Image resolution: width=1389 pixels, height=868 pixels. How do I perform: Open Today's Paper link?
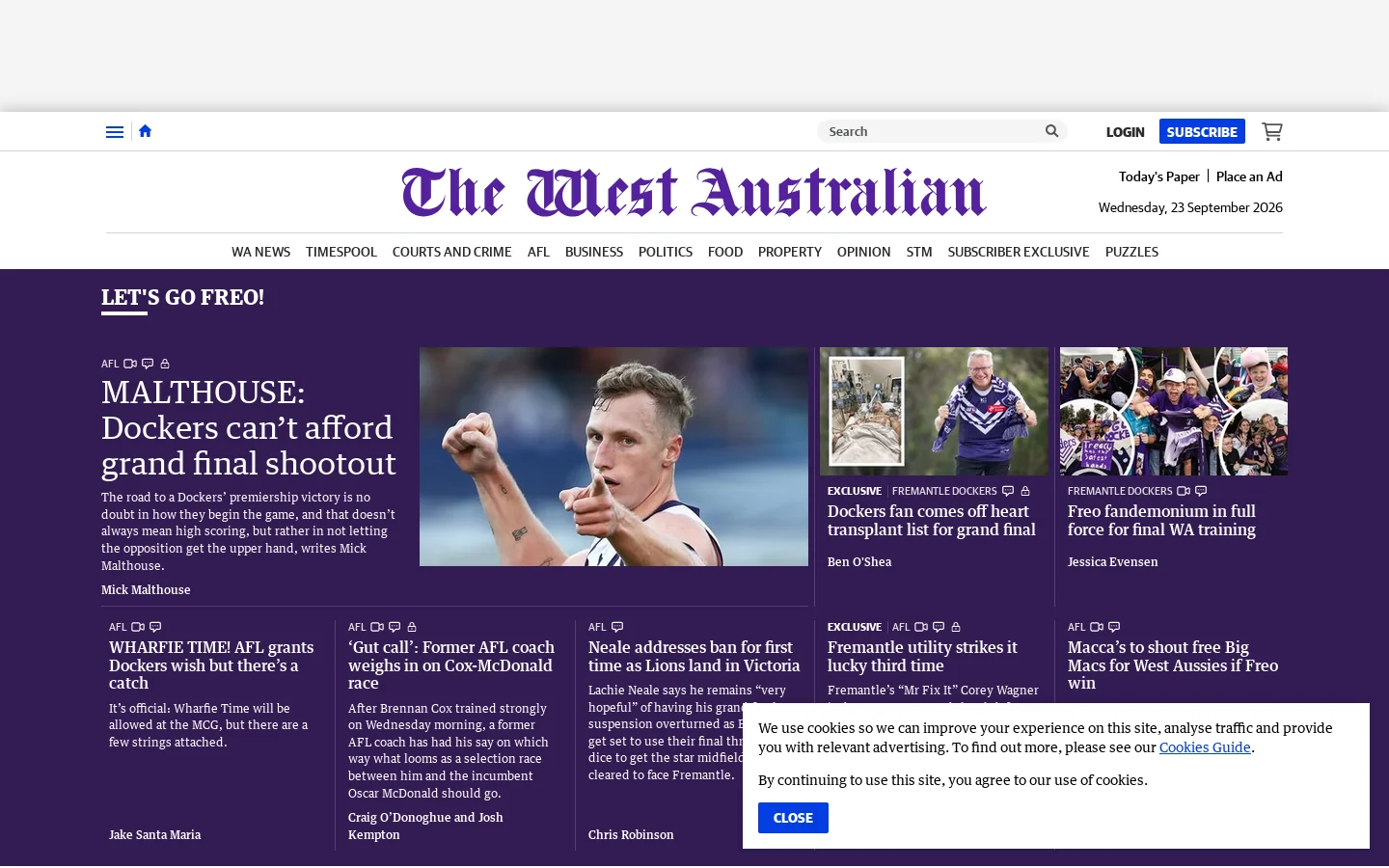tap(1158, 176)
